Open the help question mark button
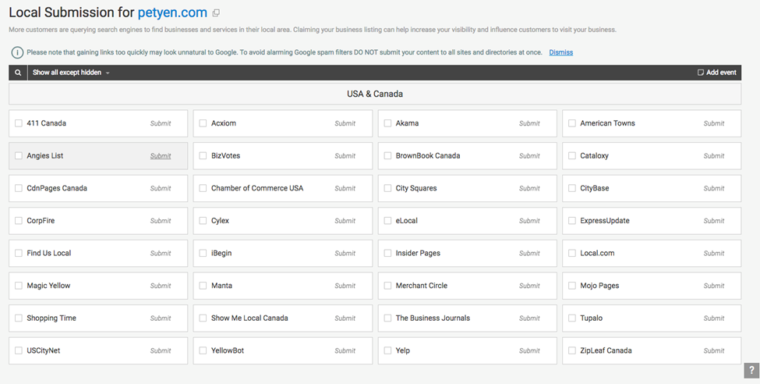The image size is (760, 384). pyautogui.click(x=751, y=370)
